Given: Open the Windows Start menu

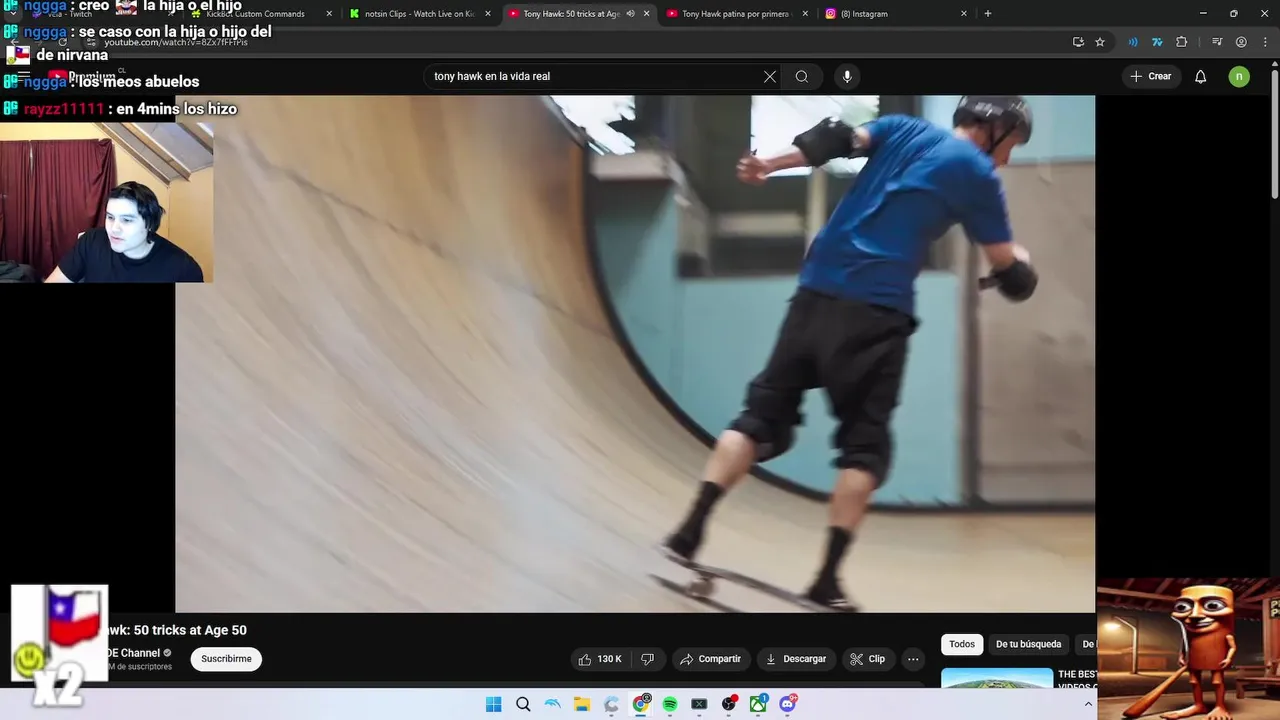Looking at the screenshot, I should click(x=494, y=704).
